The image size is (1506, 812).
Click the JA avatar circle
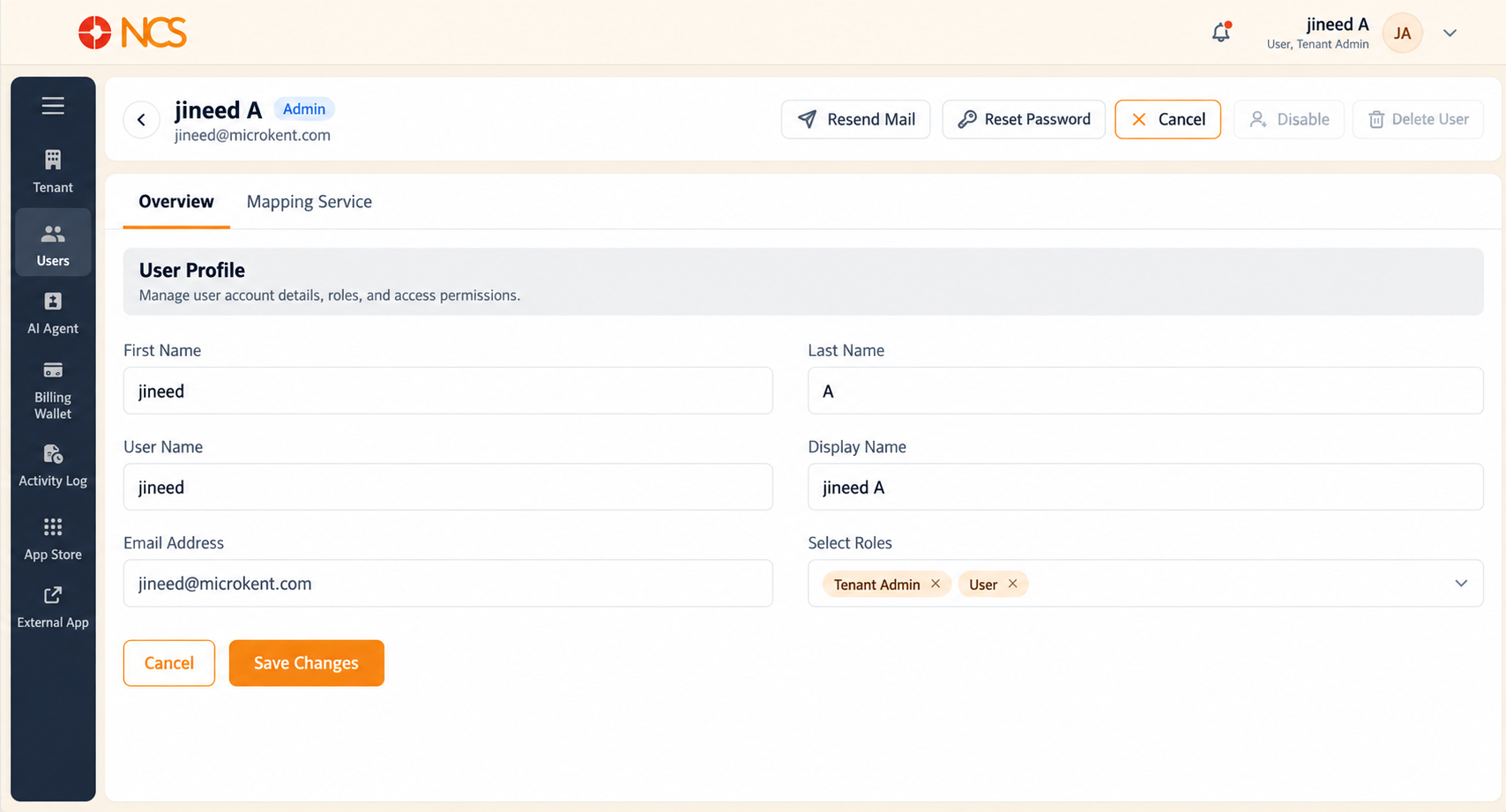1402,34
